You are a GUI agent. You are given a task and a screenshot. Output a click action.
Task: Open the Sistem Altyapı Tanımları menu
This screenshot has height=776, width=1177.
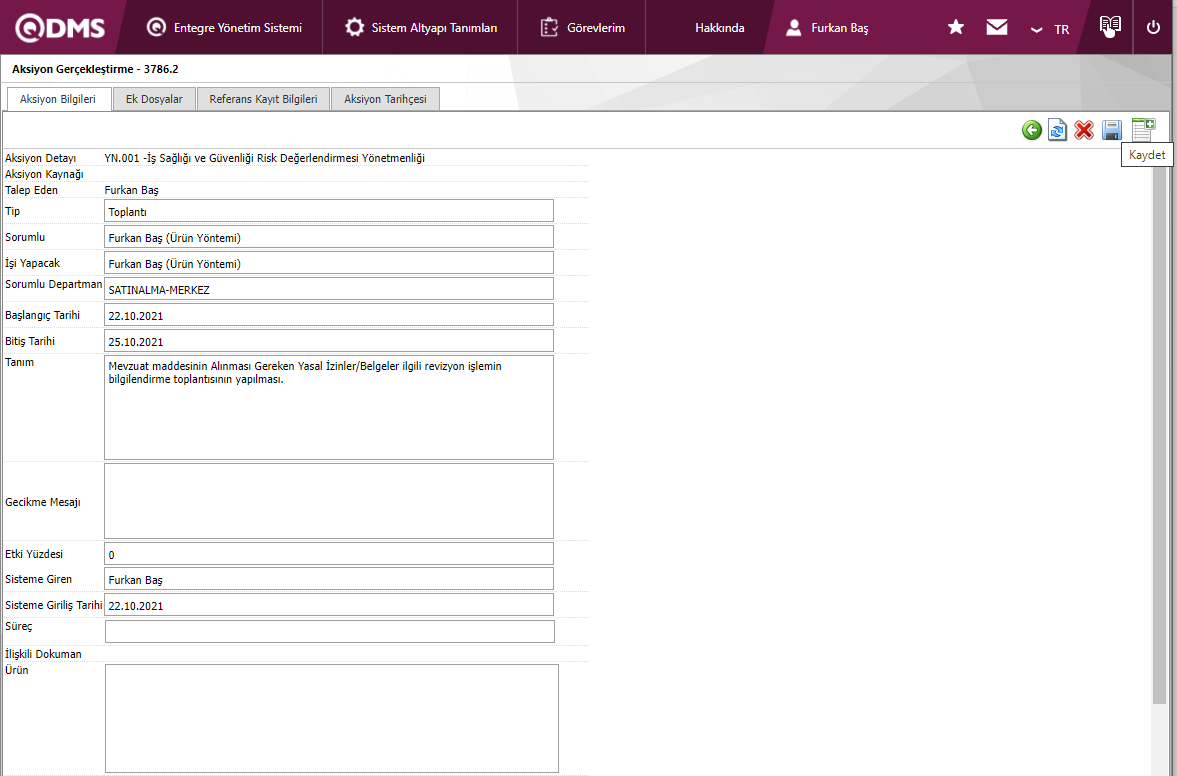421,28
